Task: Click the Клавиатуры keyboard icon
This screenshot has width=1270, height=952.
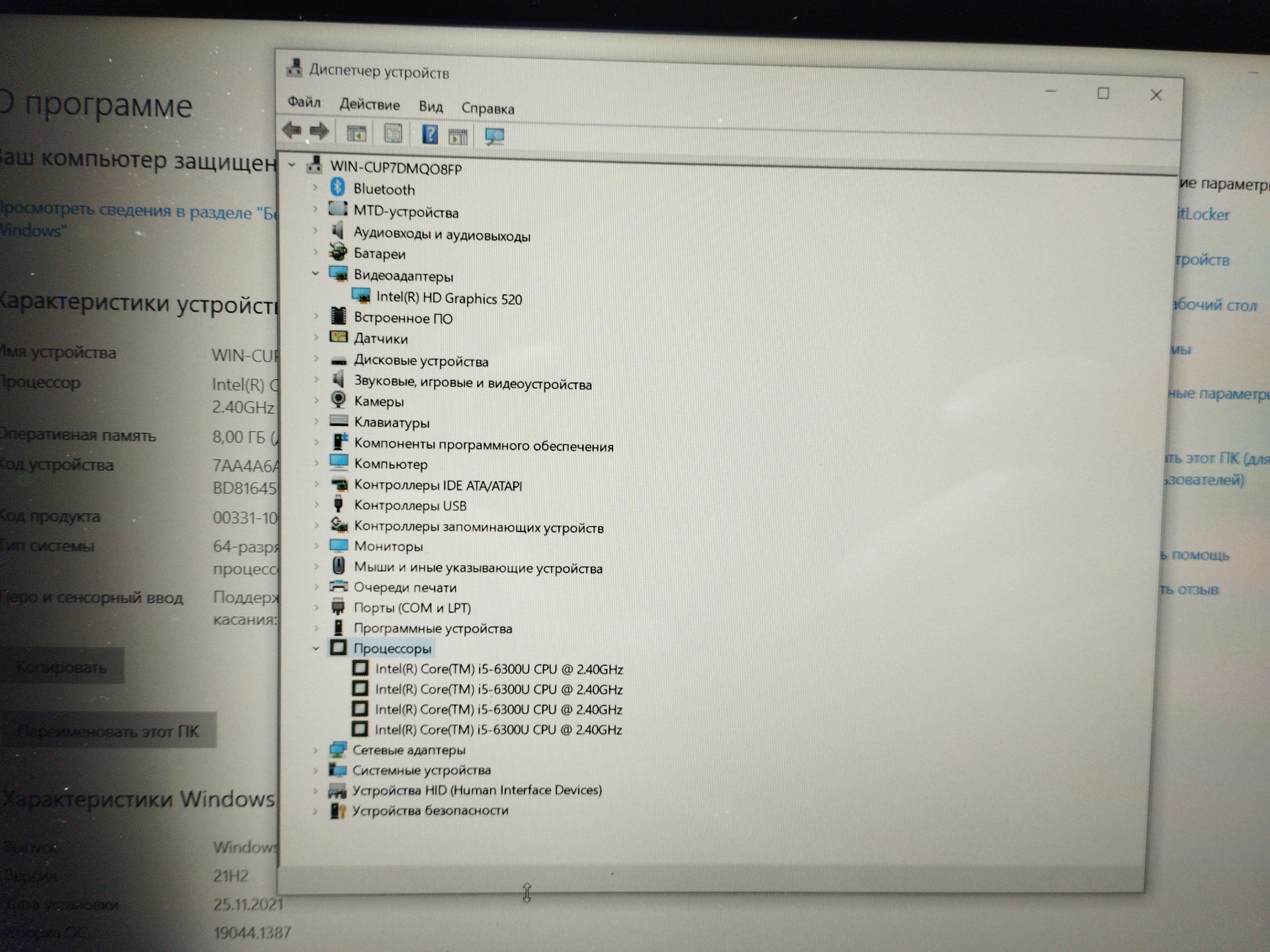Action: (339, 420)
